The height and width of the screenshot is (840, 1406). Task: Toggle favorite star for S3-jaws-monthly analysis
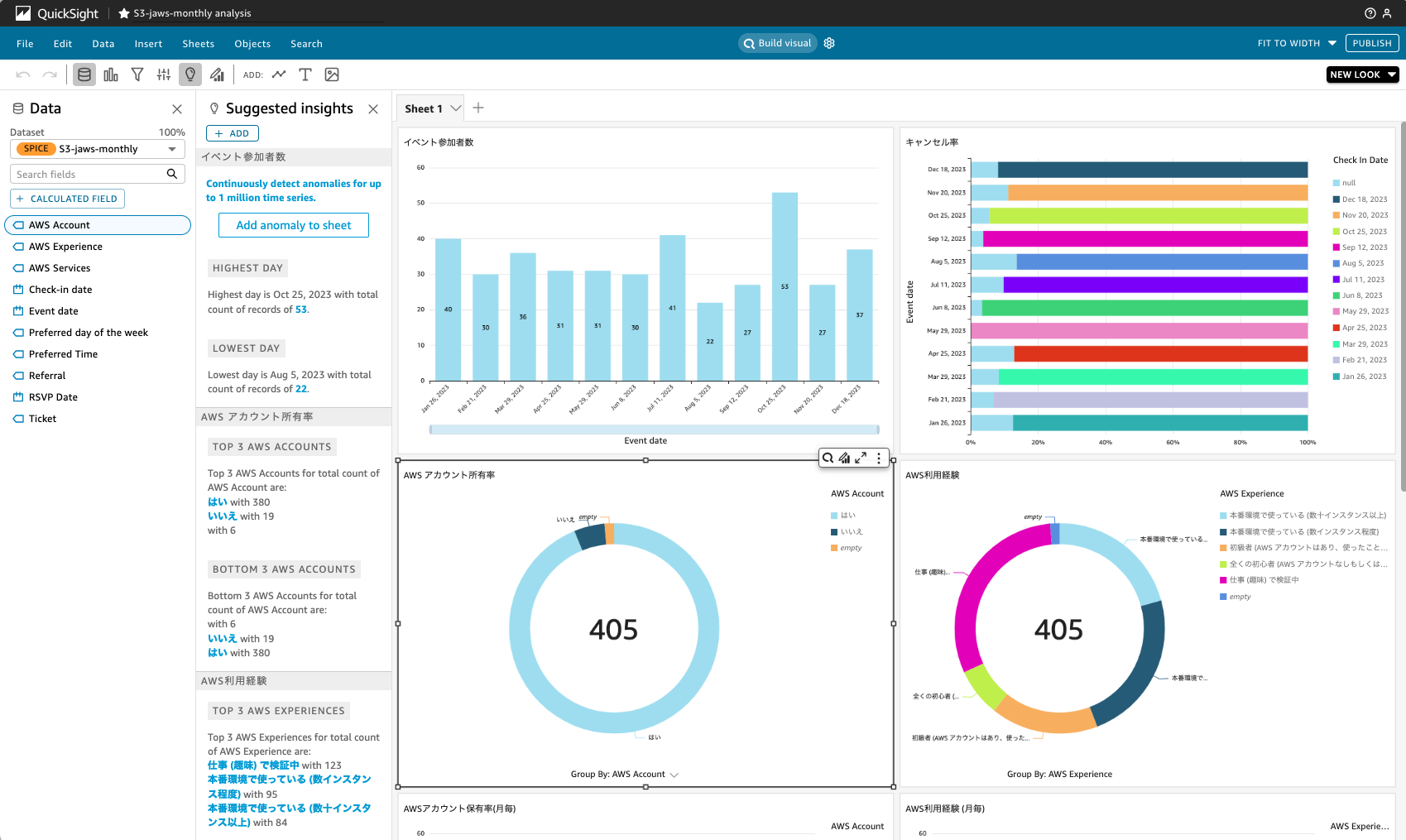tap(124, 13)
